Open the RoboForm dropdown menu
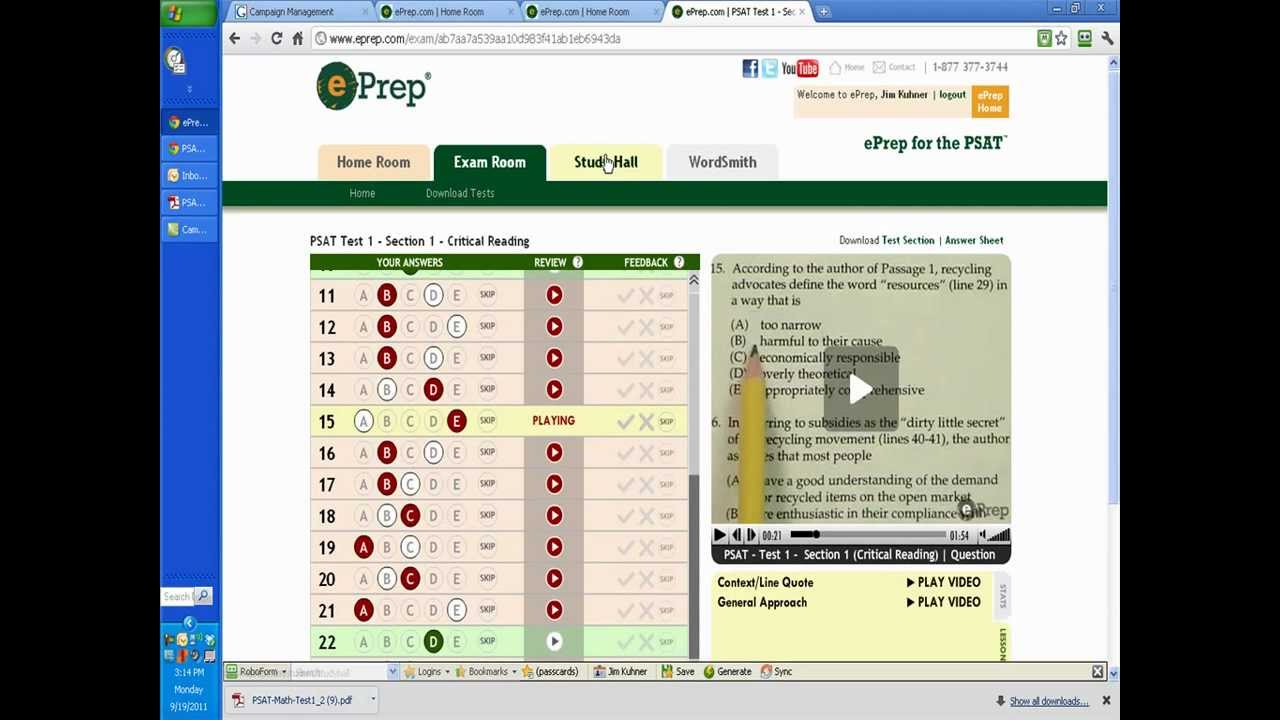The width and height of the screenshot is (1280, 720). (x=257, y=672)
